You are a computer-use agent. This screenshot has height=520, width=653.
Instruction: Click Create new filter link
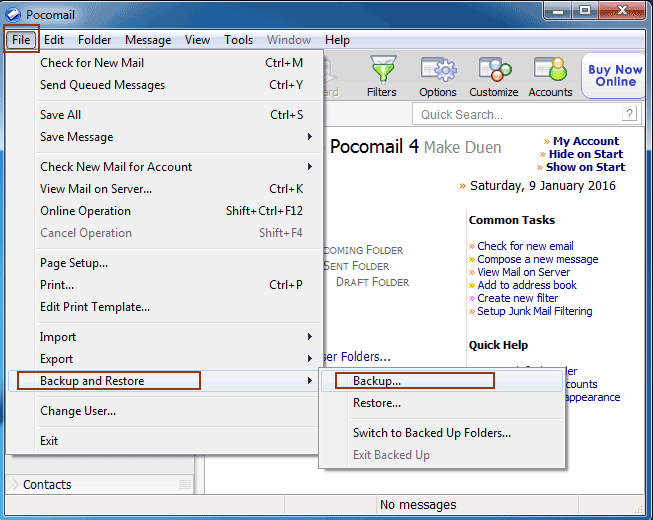(518, 298)
